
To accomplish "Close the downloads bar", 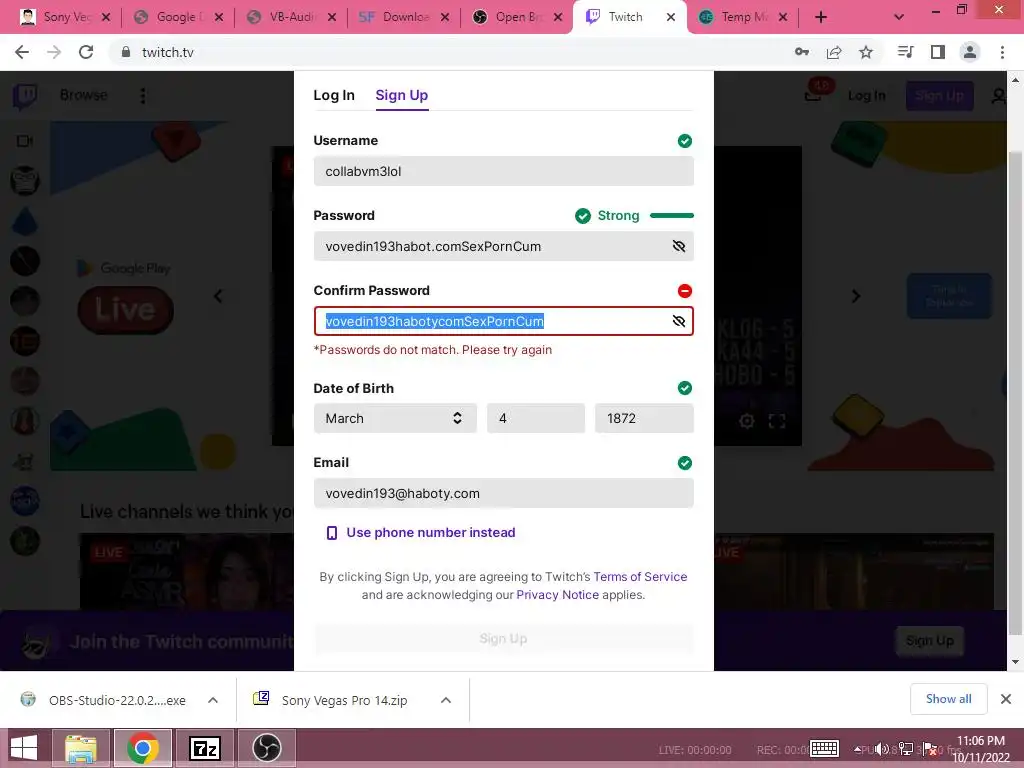I will coord(1006,699).
